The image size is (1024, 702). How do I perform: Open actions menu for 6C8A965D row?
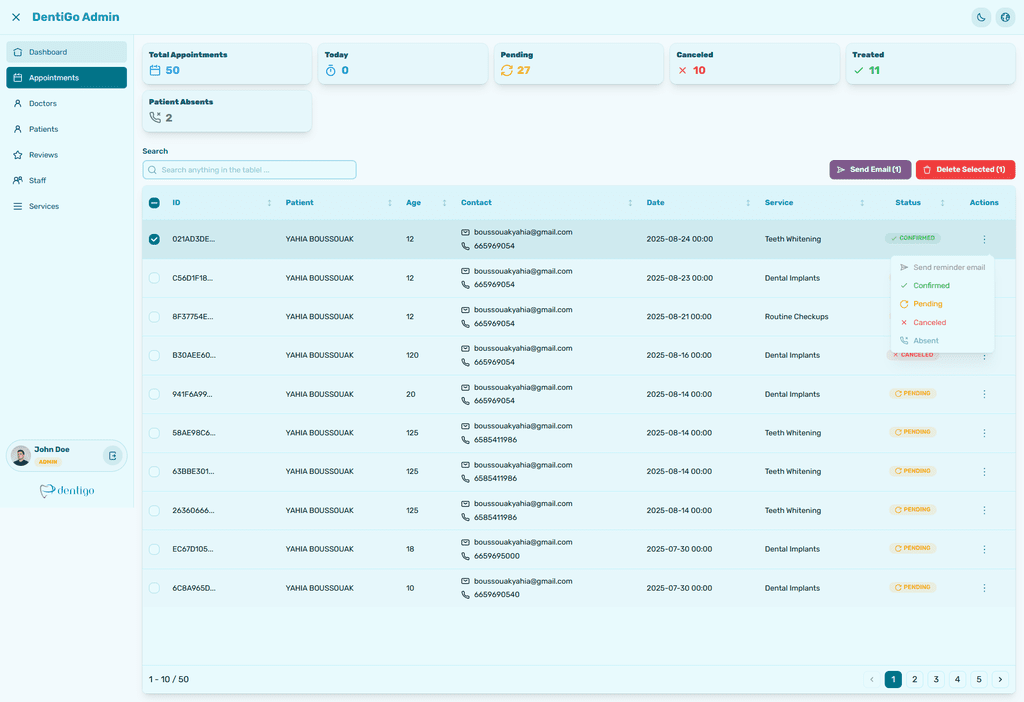click(984, 588)
